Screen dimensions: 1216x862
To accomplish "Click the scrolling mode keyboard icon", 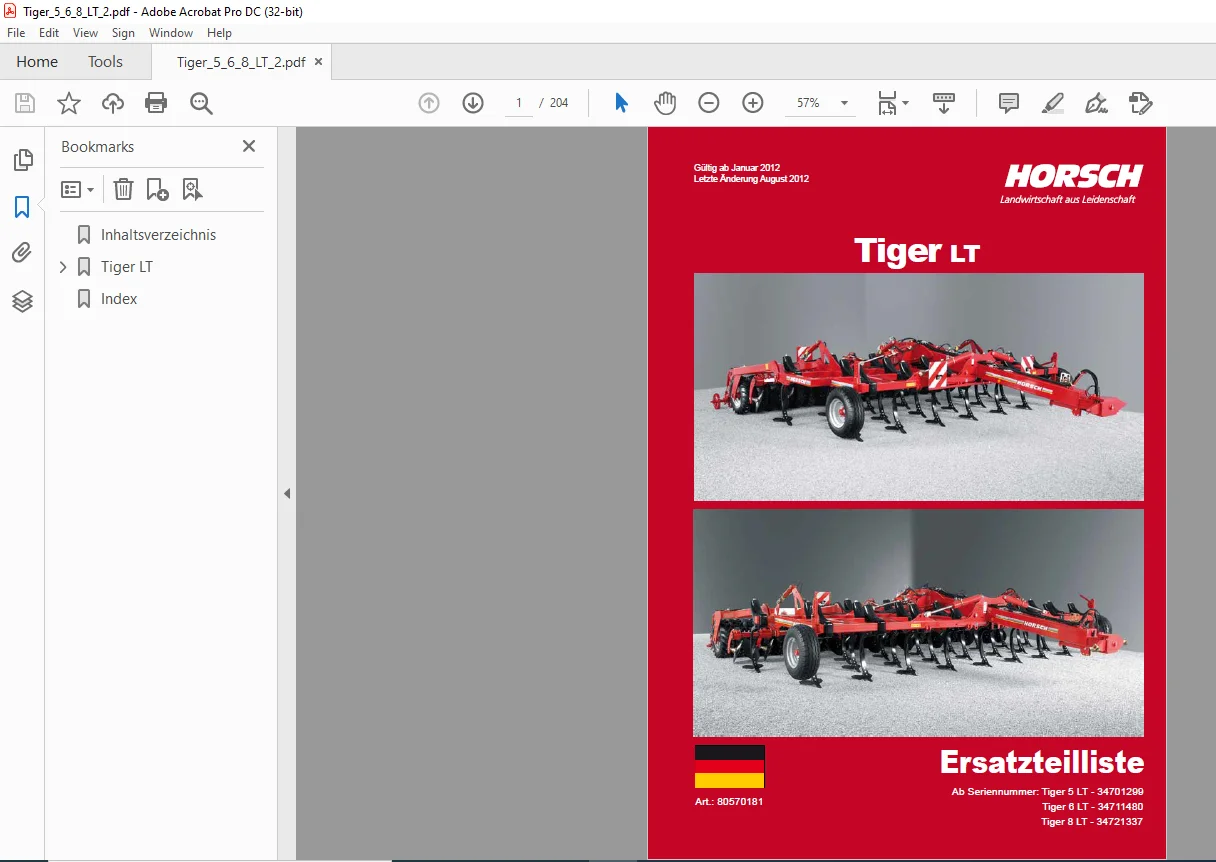I will click(x=944, y=103).
